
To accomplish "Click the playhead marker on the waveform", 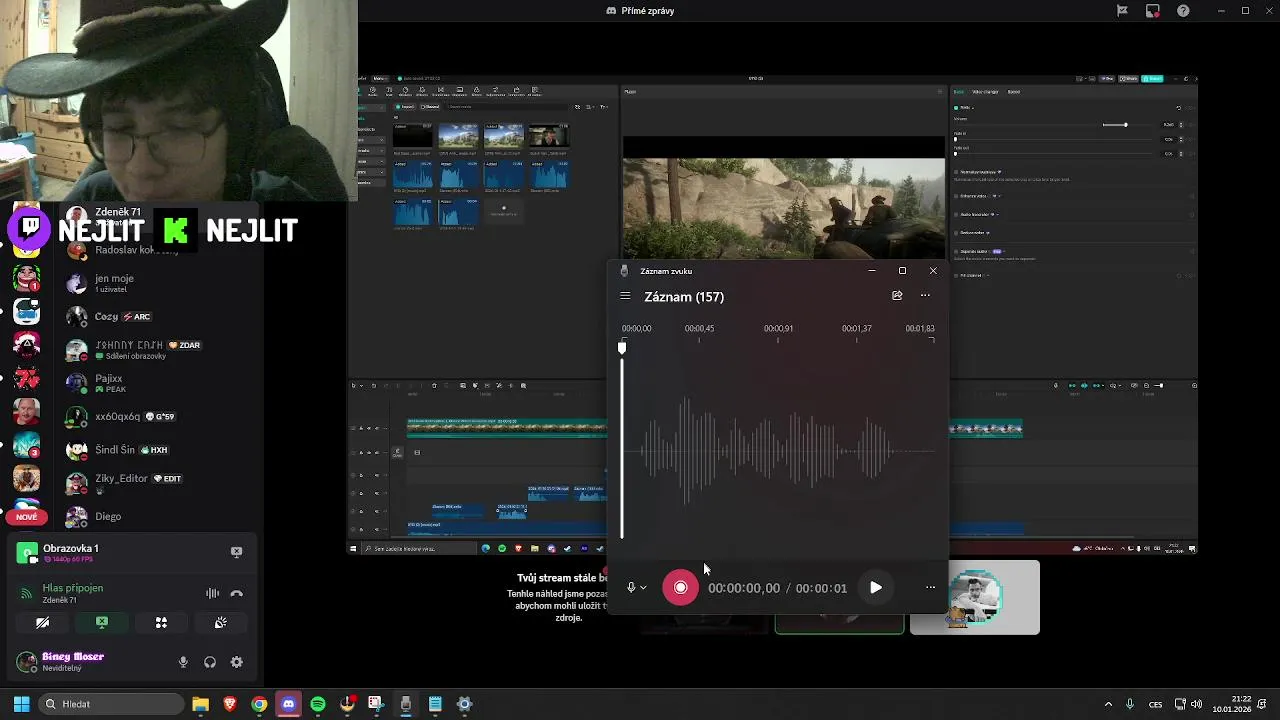I will 622,347.
